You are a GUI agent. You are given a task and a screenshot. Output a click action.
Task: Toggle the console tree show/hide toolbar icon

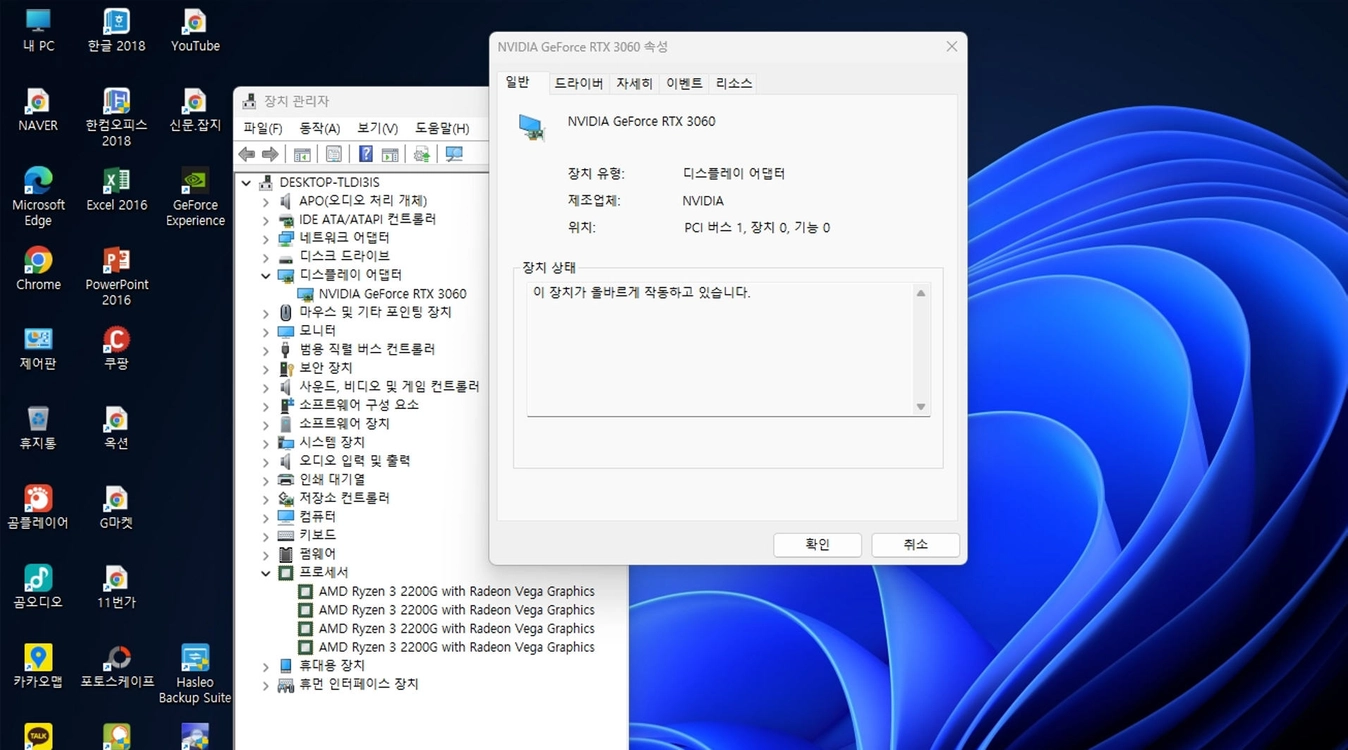pos(302,154)
